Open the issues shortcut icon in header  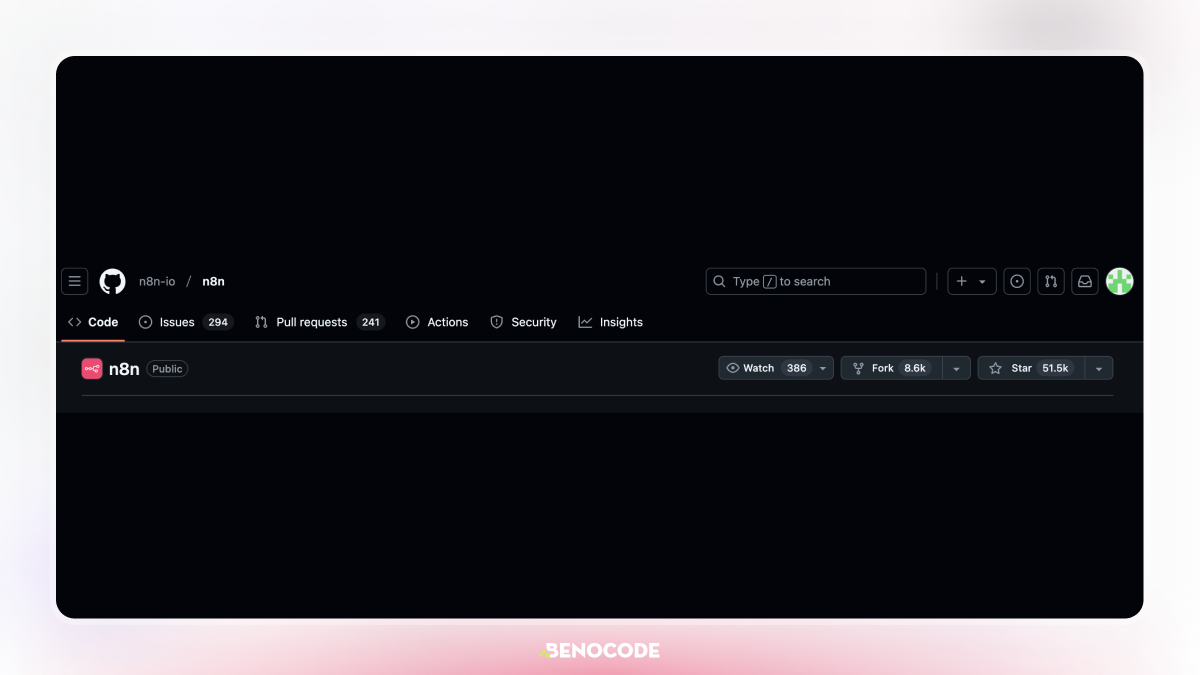(1017, 282)
